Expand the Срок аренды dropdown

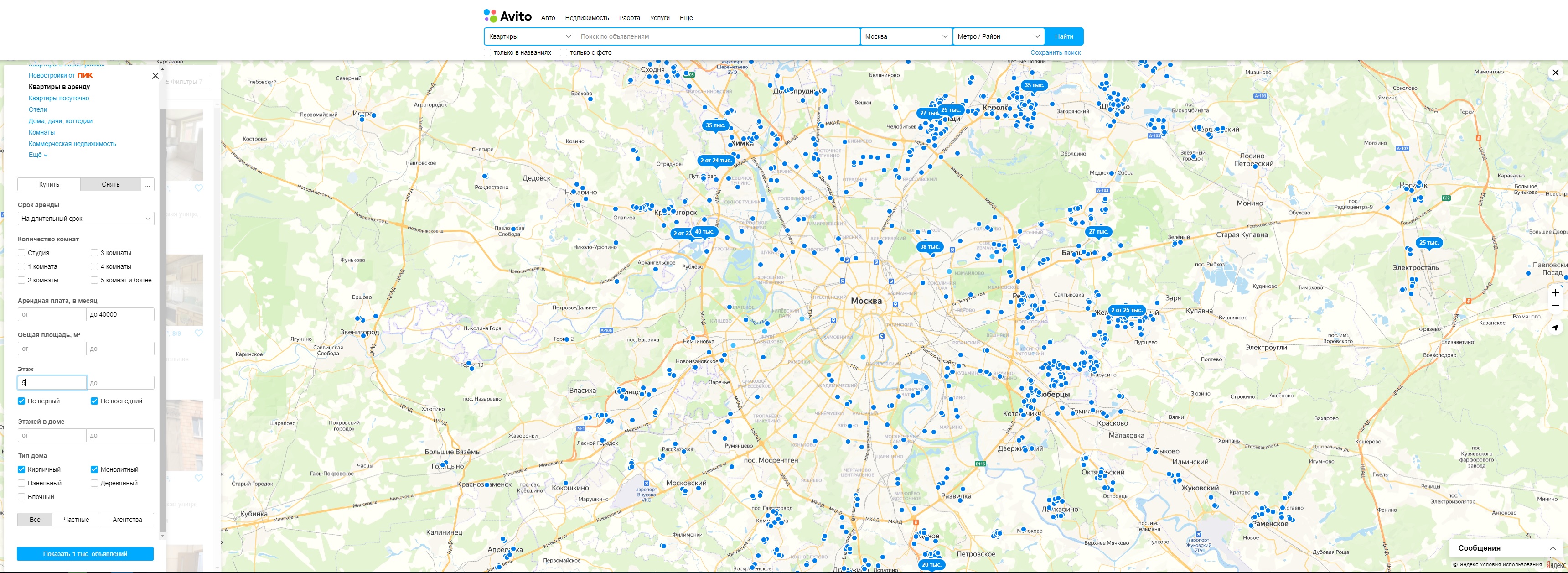(x=86, y=219)
